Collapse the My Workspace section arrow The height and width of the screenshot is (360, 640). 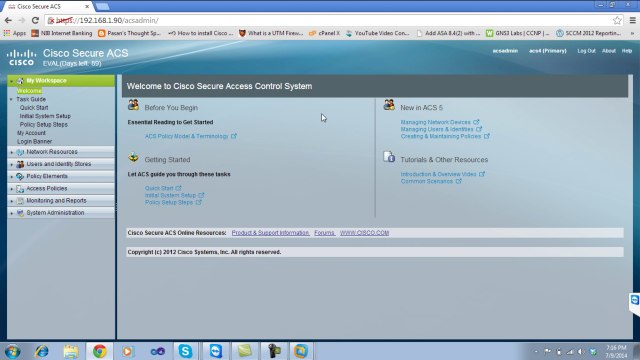11,81
